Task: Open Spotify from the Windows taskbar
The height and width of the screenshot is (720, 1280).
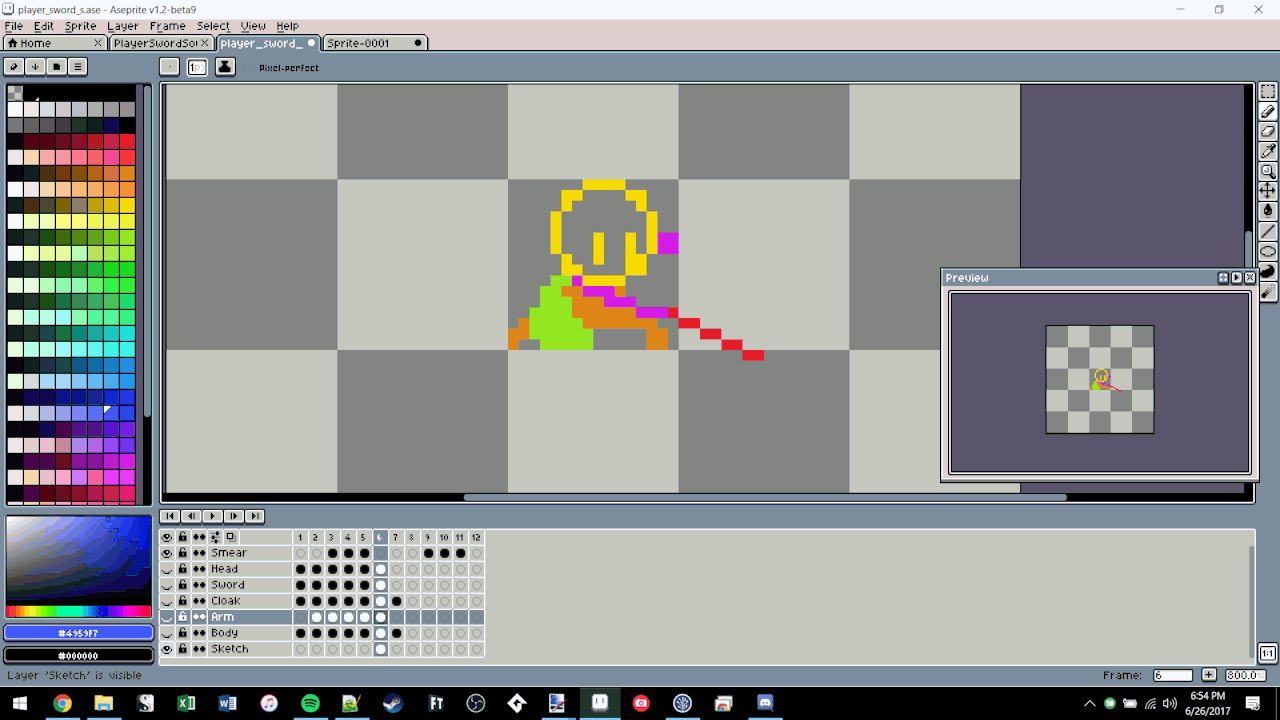Action: click(310, 703)
